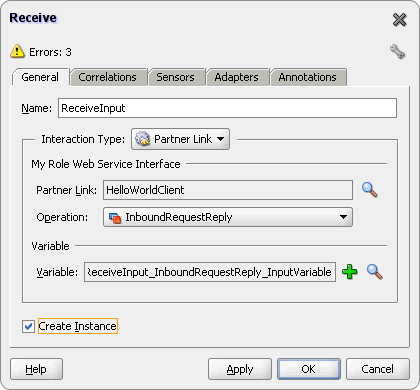Click the InboundRequestReply operation icon
The image size is (420, 390).
(x=115, y=218)
